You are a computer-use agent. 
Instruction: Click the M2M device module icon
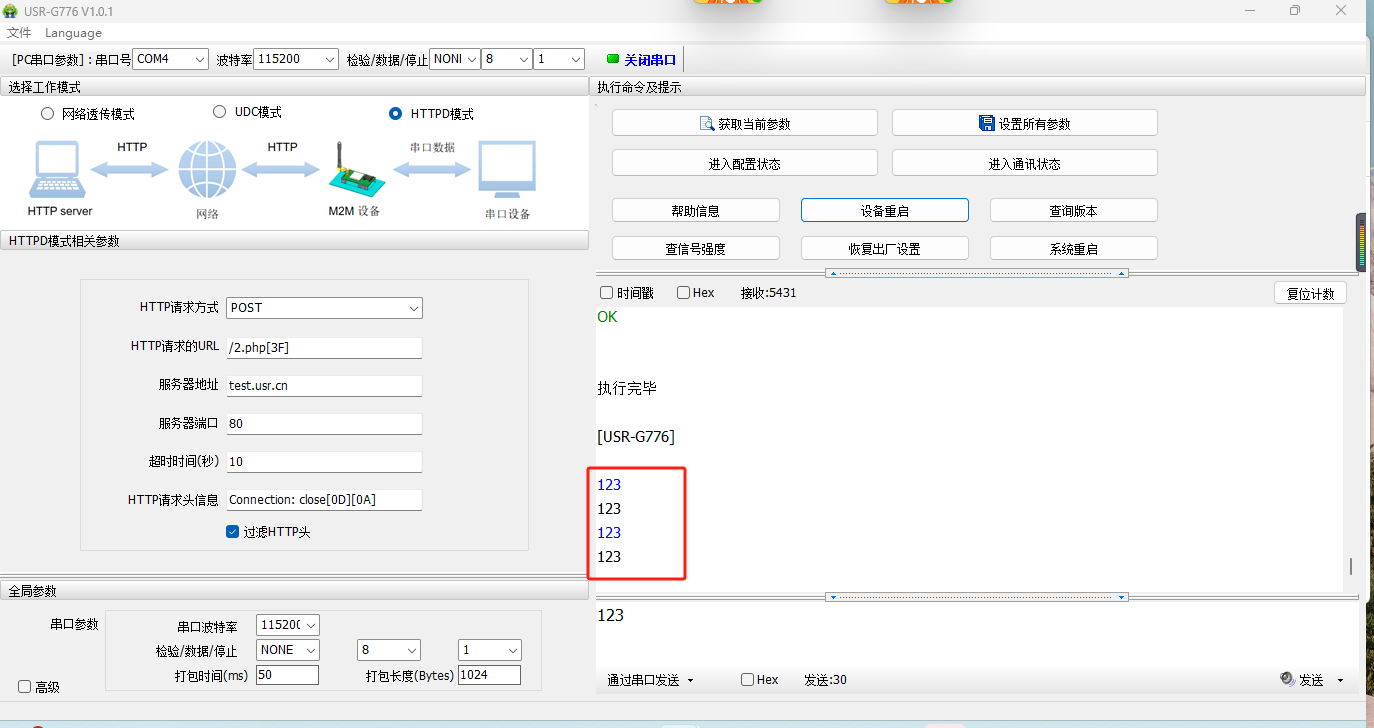coord(354,174)
